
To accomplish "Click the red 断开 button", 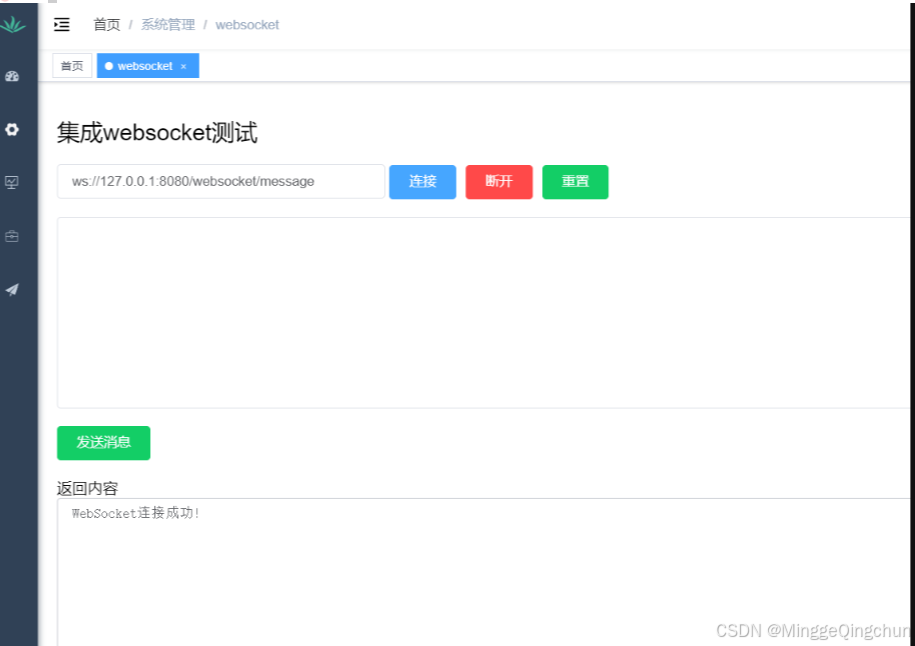I will (499, 182).
